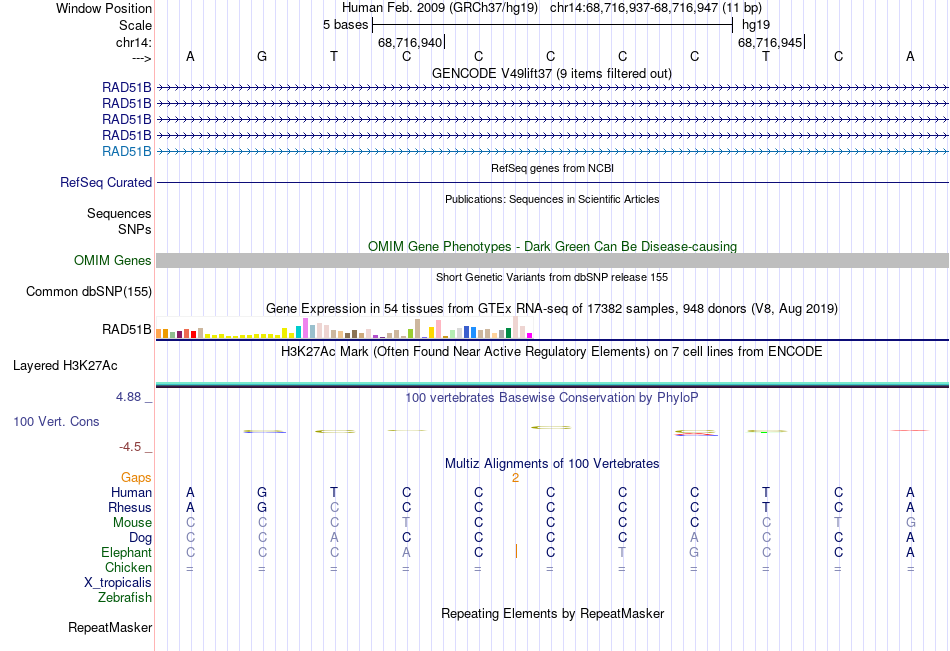Select the Elephant alignment row label
Image resolution: width=950 pixels, height=651 pixels.
click(x=127, y=553)
